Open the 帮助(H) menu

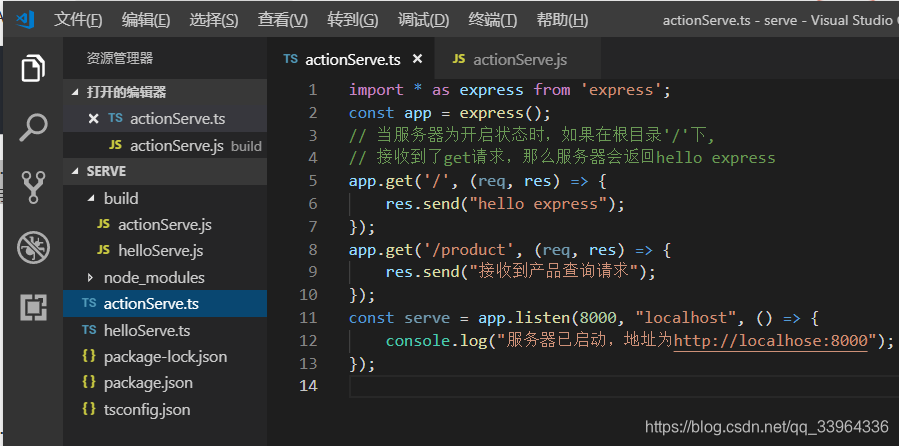tap(562, 21)
